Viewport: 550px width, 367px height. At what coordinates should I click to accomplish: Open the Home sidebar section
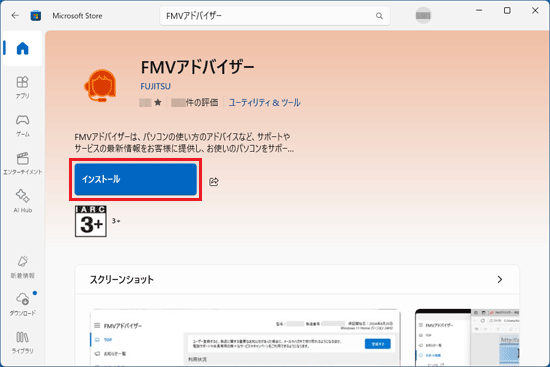coord(22,48)
